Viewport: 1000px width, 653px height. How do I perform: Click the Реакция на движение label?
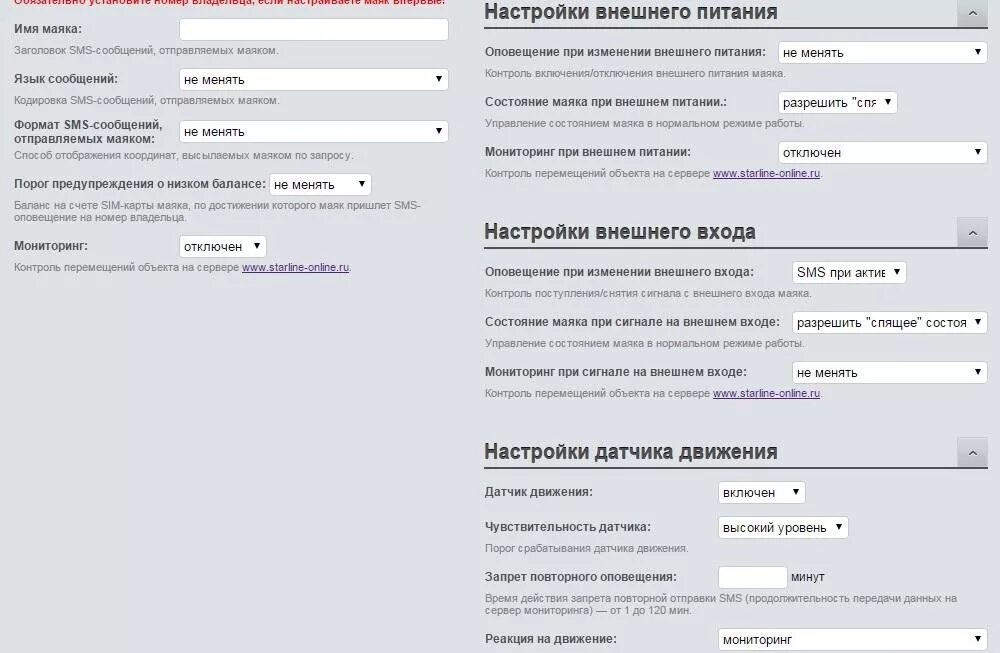point(550,639)
